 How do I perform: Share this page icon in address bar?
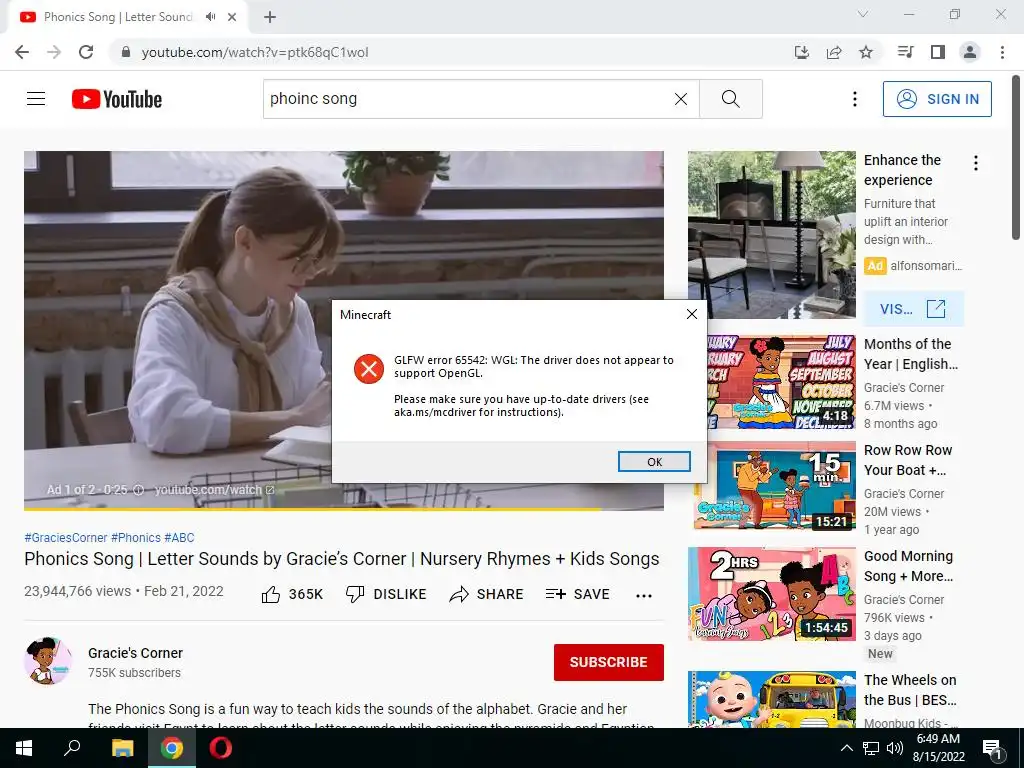coord(834,52)
